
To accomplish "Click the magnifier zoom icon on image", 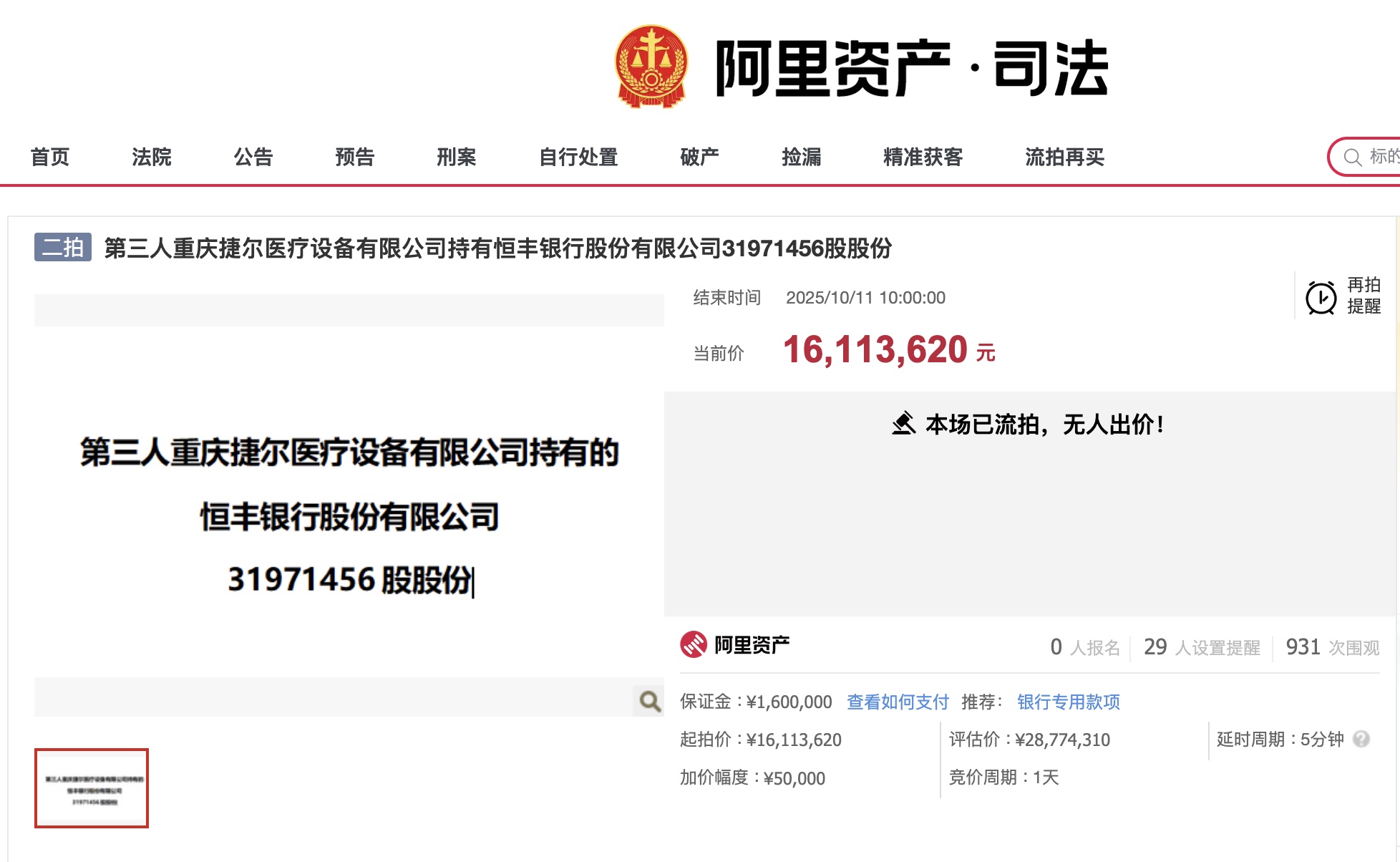I will point(649,700).
